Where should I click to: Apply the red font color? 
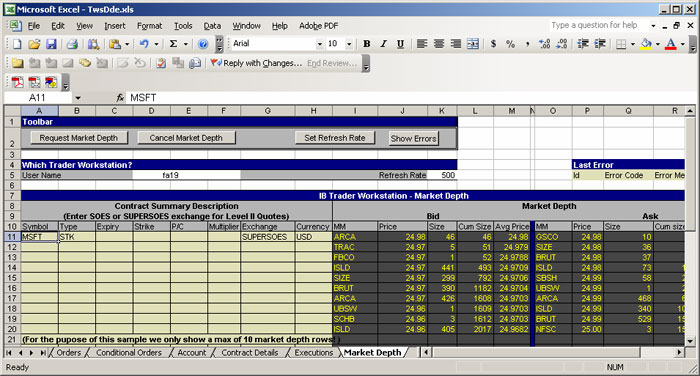coord(671,44)
